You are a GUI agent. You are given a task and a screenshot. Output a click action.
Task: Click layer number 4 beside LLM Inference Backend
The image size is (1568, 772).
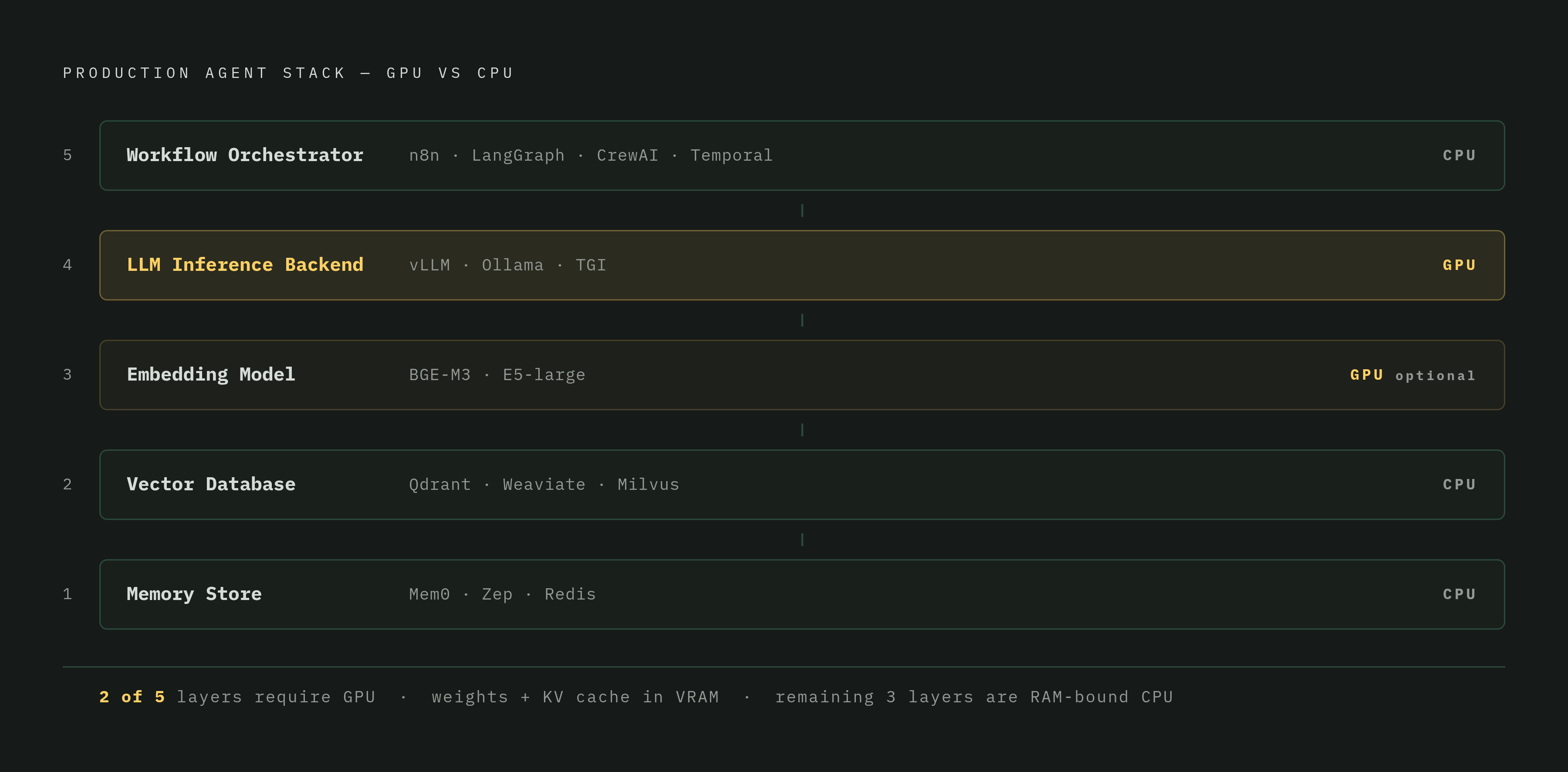(x=68, y=265)
